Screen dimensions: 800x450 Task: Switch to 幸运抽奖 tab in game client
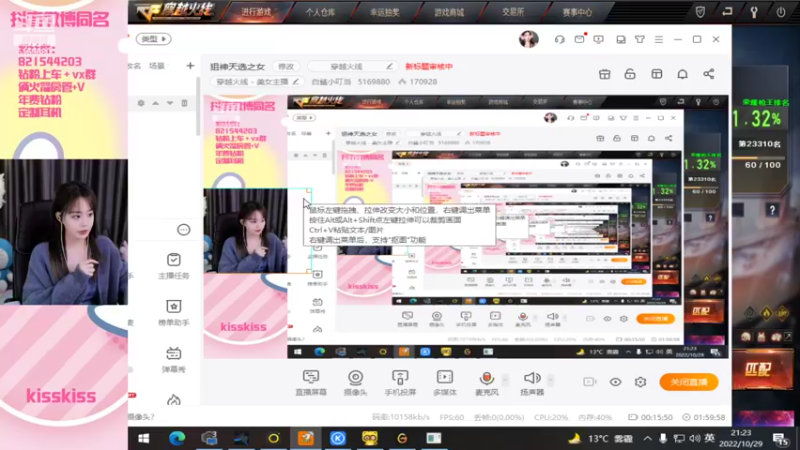click(x=385, y=12)
